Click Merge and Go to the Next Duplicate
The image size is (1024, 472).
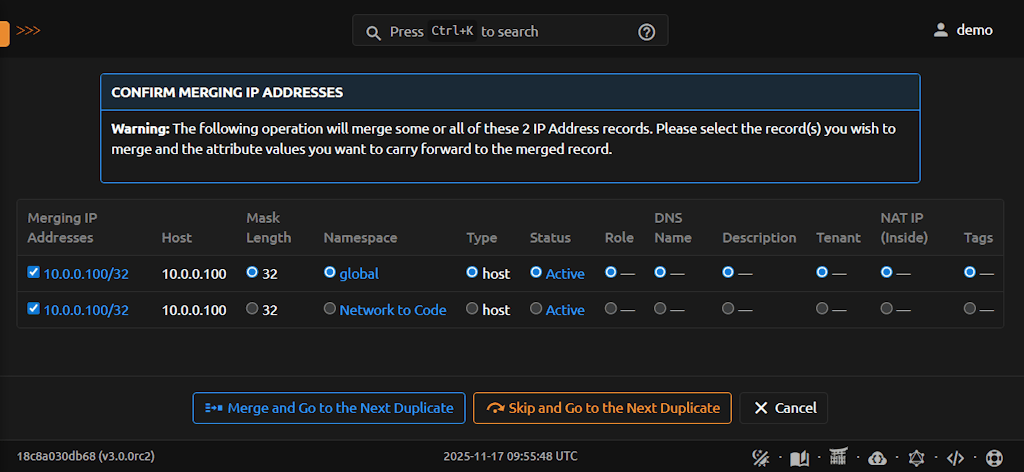click(328, 408)
